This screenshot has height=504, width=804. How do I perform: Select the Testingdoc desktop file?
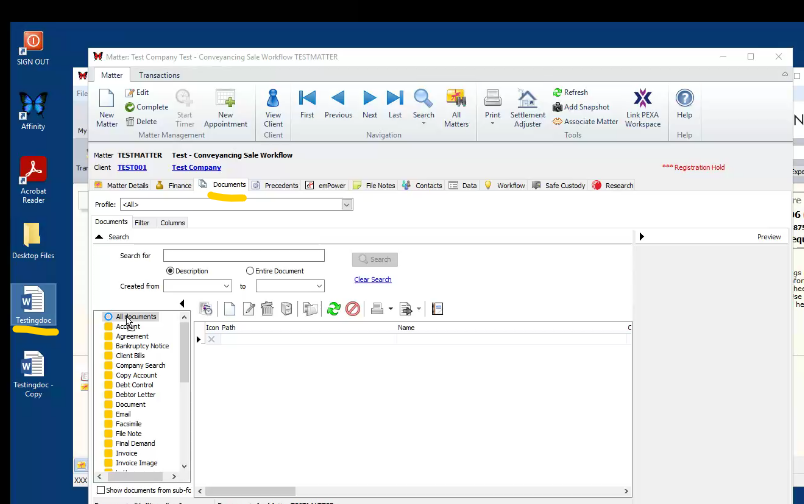tap(33, 305)
